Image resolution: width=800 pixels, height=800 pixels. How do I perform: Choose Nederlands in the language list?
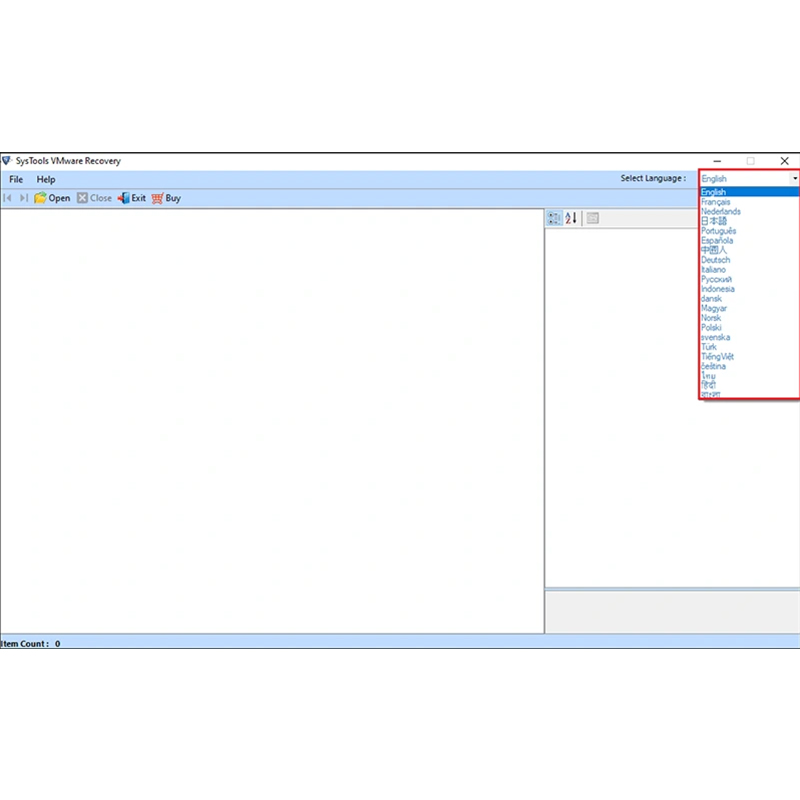pyautogui.click(x=748, y=211)
